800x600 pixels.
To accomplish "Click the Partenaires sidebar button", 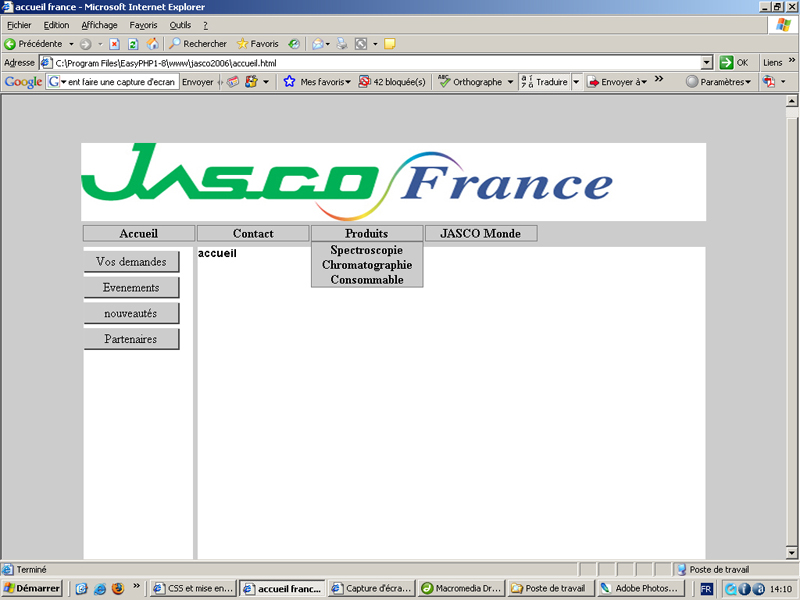I will pyautogui.click(x=131, y=339).
